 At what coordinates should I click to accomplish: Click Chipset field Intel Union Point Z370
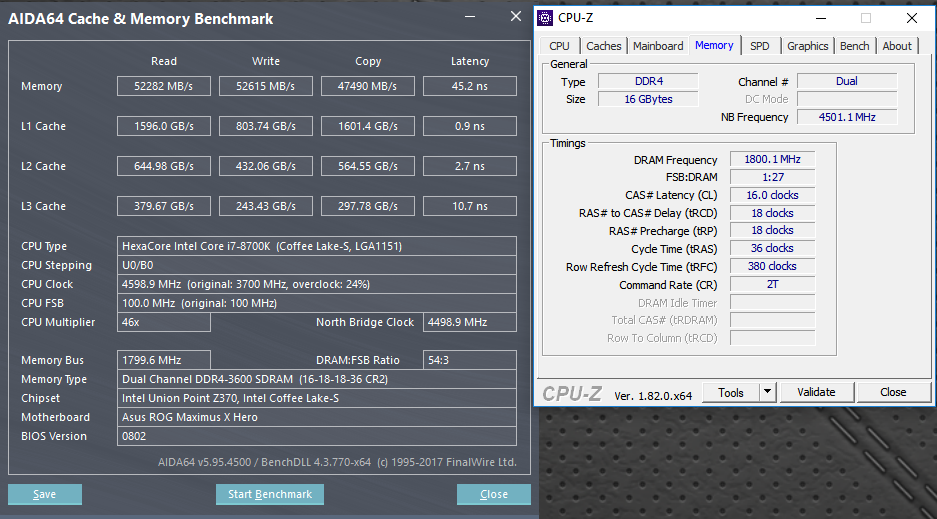(x=317, y=398)
